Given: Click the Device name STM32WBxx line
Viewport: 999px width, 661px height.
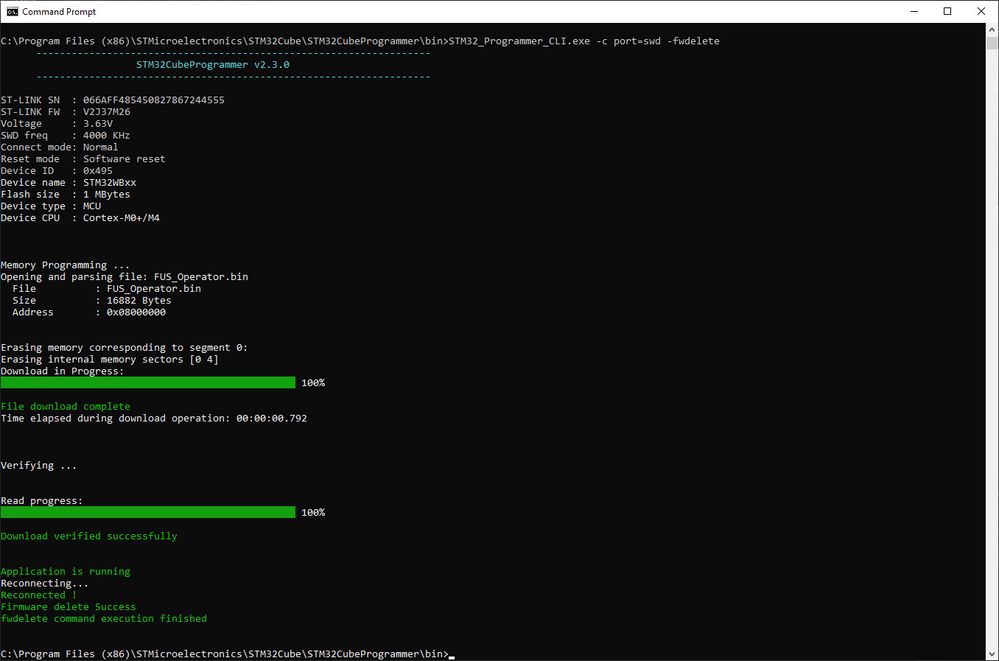Looking at the screenshot, I should [69, 182].
